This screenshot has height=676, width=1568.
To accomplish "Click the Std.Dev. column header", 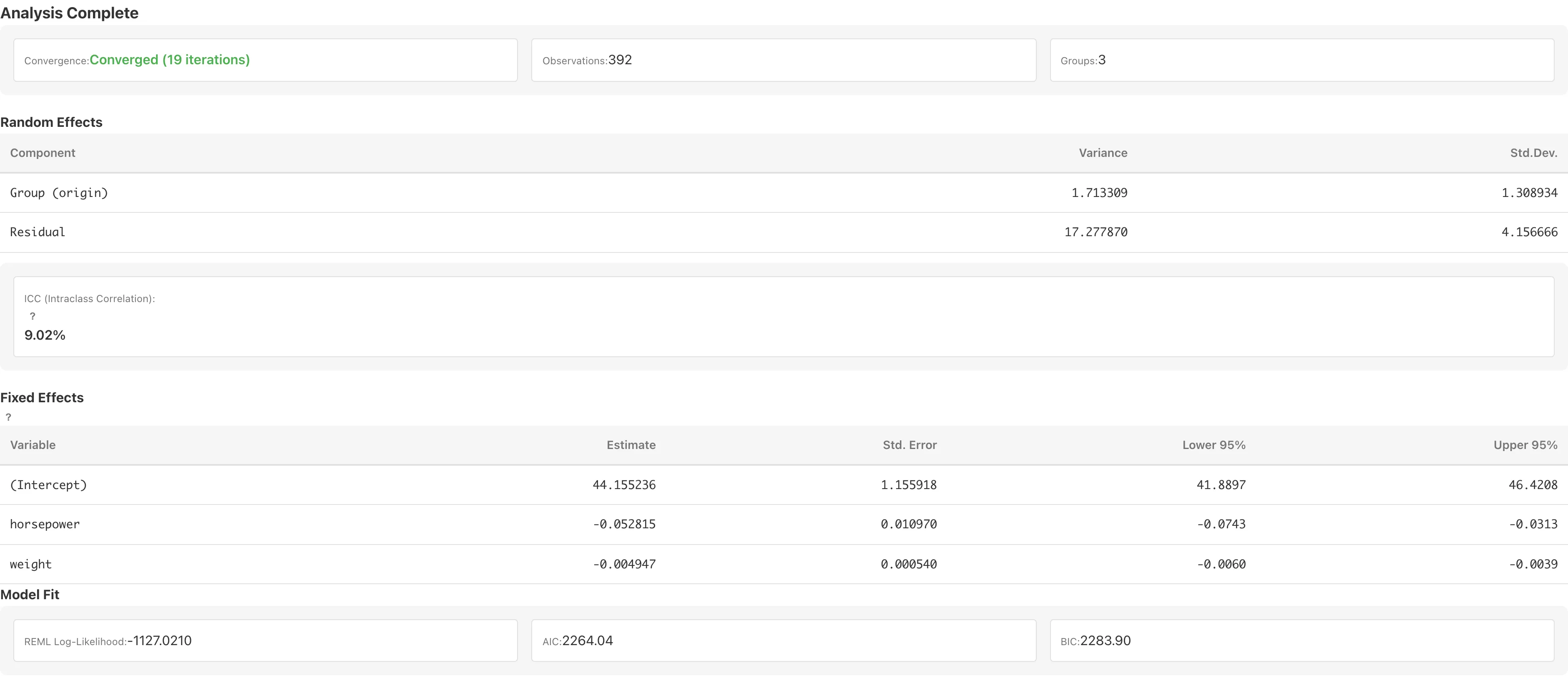I will coord(1533,153).
